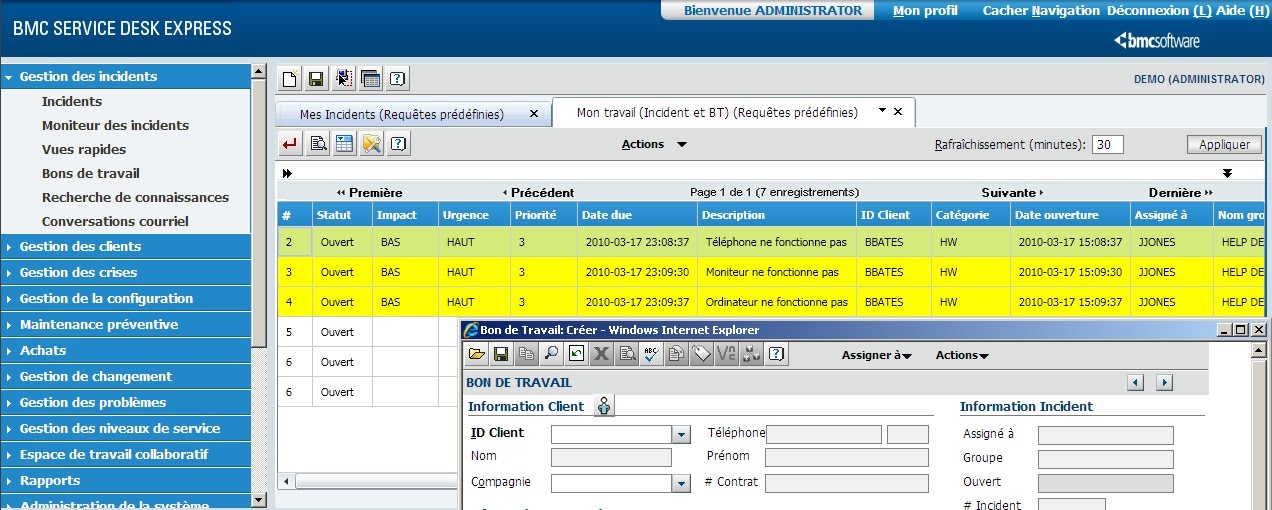Collapse the Gestion des incidents section
The image size is (1272, 510).
coord(126,76)
